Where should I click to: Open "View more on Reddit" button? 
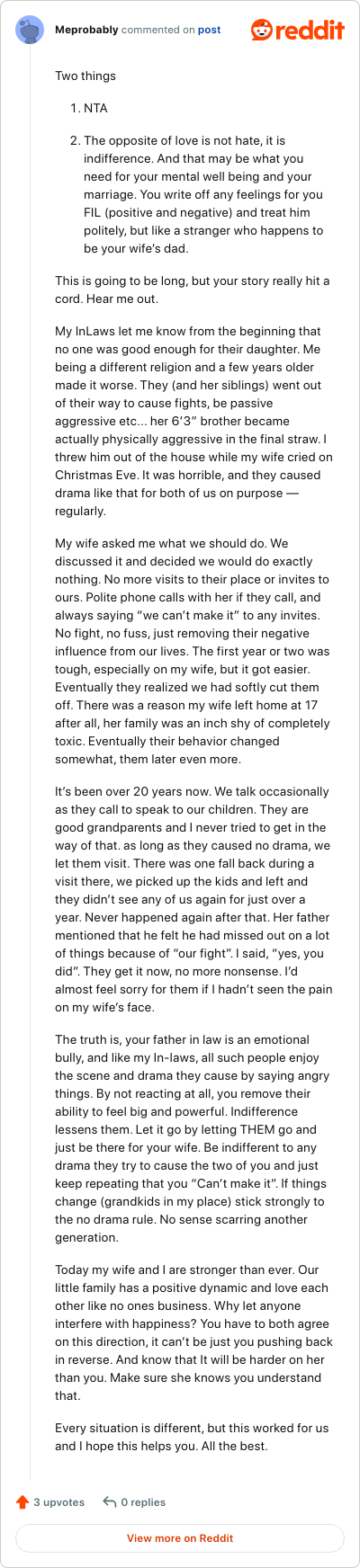(180, 1537)
